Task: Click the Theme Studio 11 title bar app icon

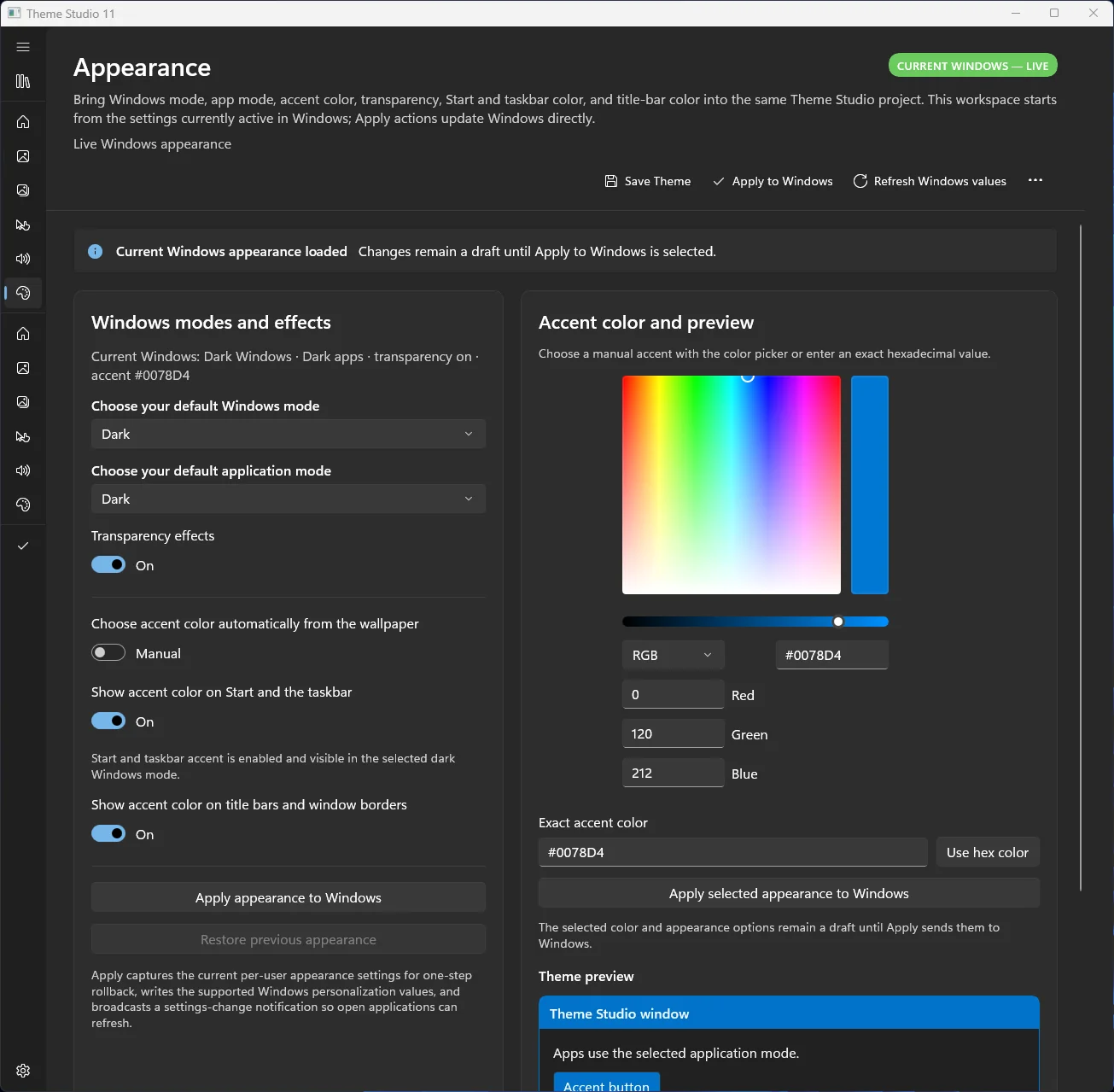Action: coord(15,13)
